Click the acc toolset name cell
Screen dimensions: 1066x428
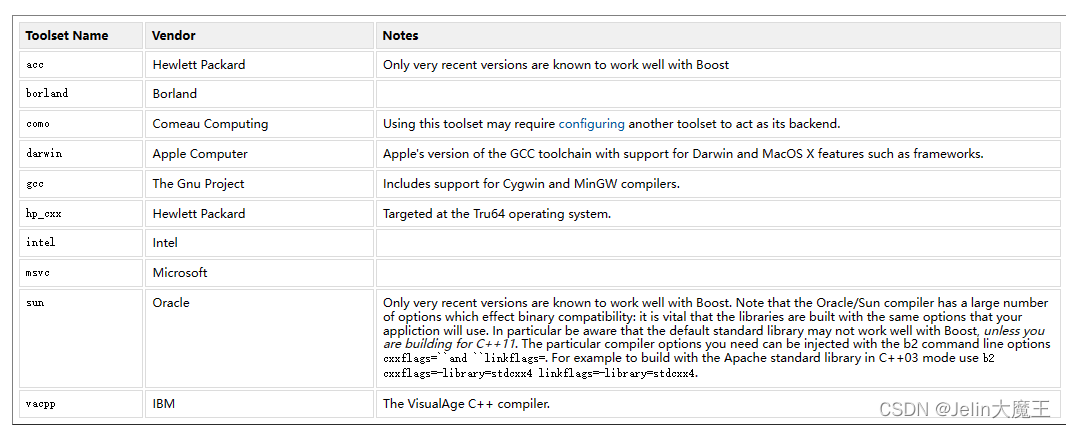tap(81, 65)
